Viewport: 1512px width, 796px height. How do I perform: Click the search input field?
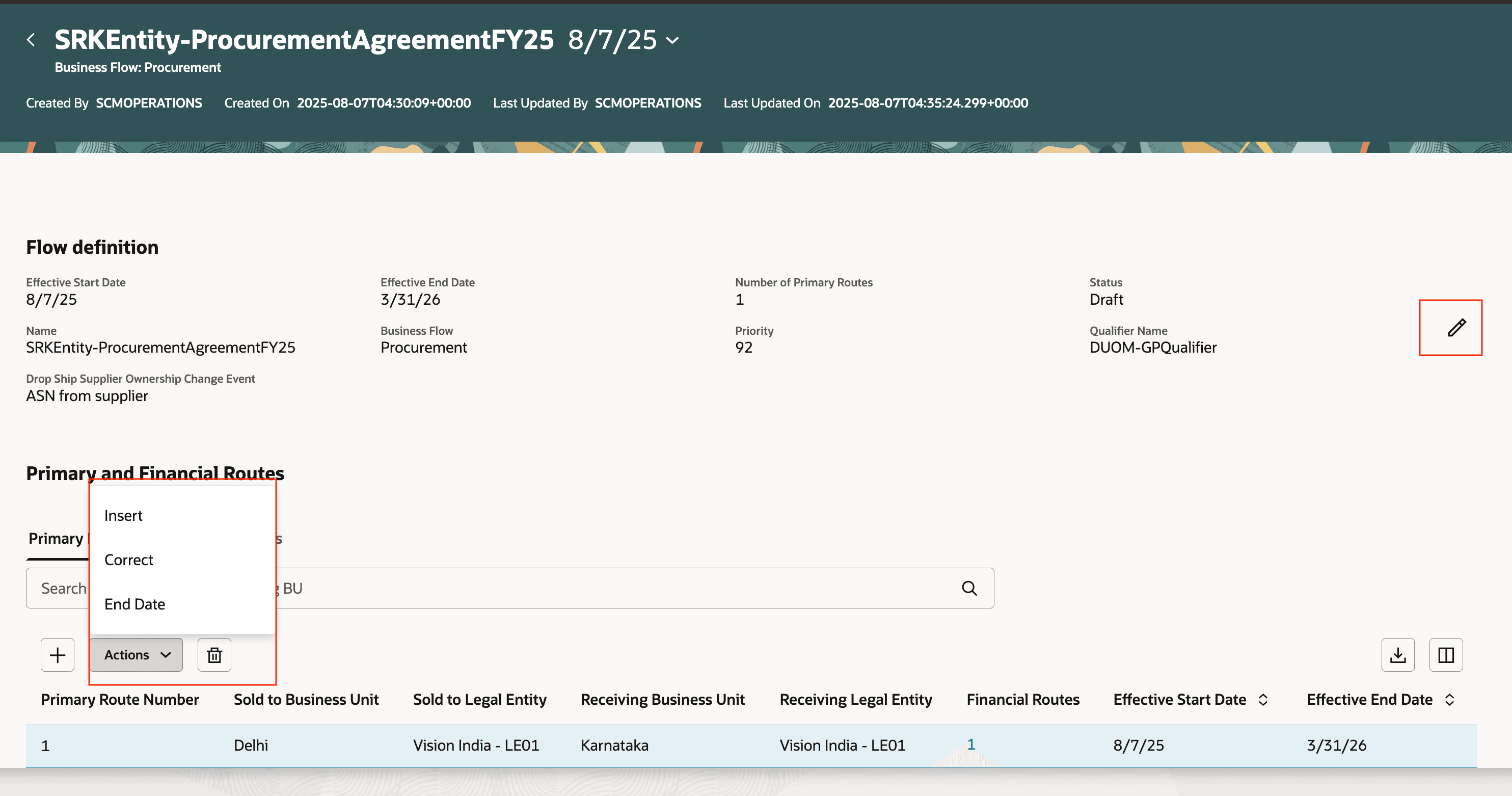click(587, 588)
